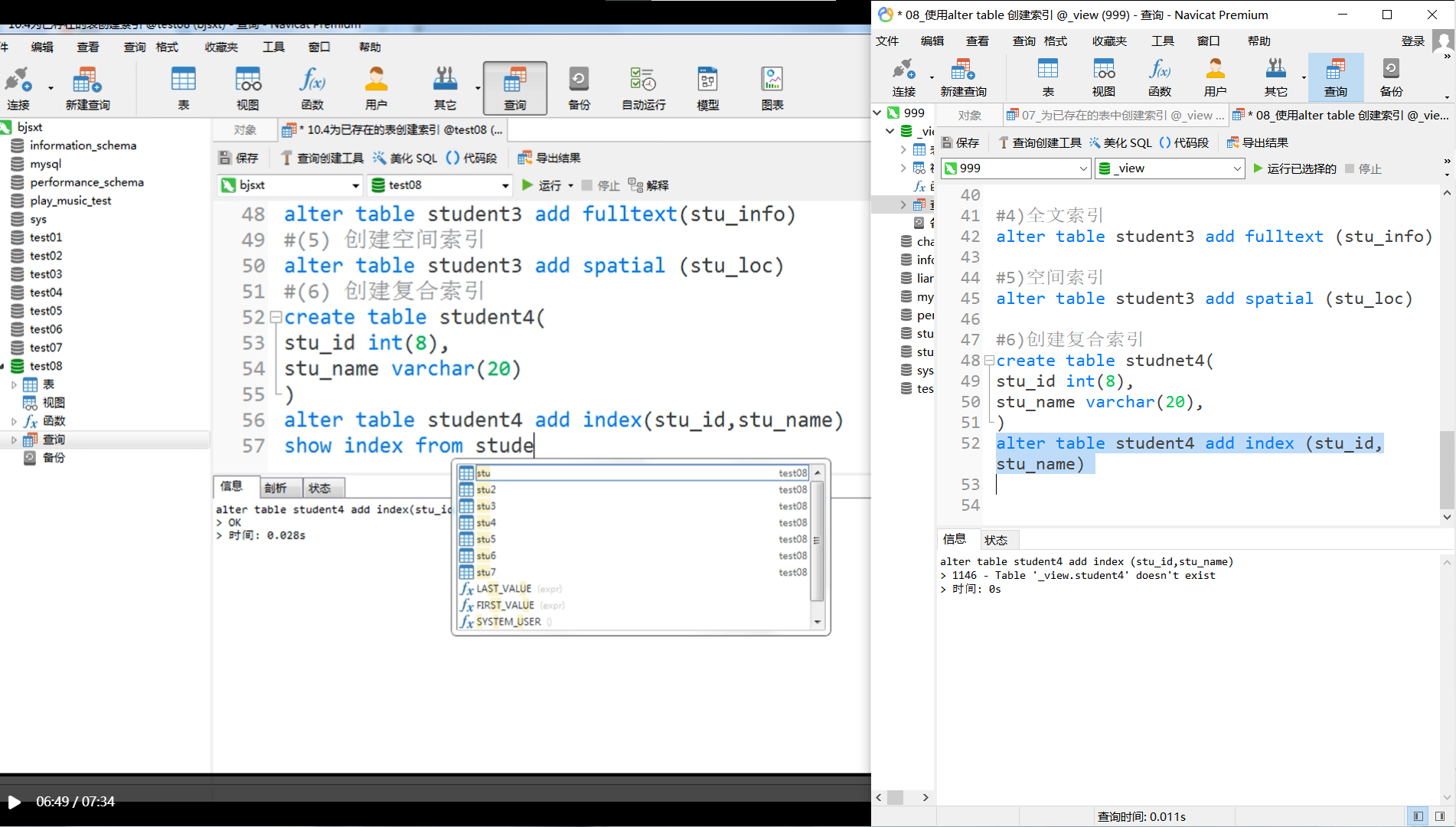
Task: Open the 图表 chart icon
Action: click(772, 88)
